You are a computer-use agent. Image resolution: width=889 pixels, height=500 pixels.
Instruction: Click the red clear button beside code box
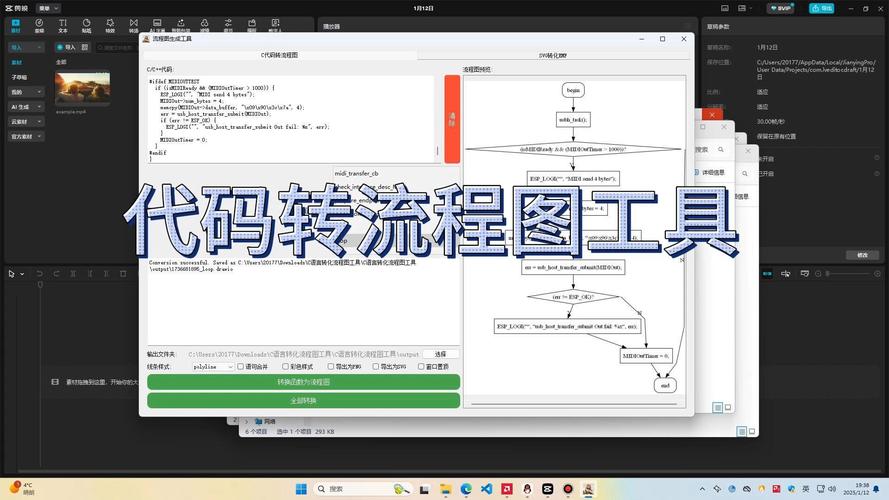click(452, 119)
